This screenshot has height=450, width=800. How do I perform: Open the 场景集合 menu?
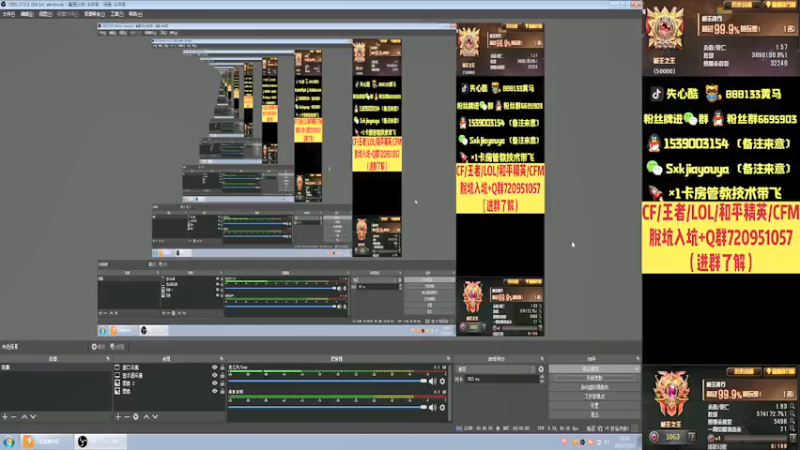tap(94, 14)
